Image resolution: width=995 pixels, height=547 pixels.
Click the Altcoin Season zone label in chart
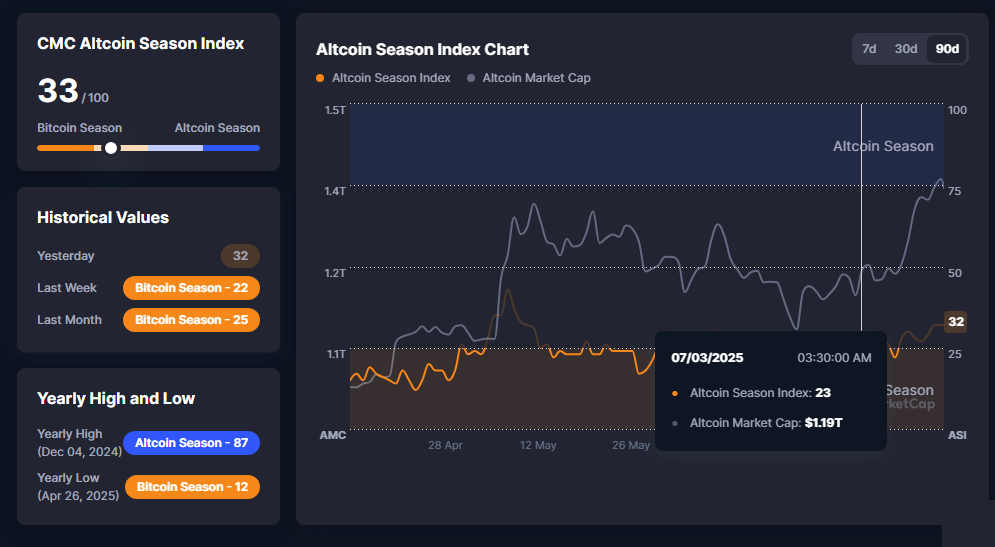883,146
